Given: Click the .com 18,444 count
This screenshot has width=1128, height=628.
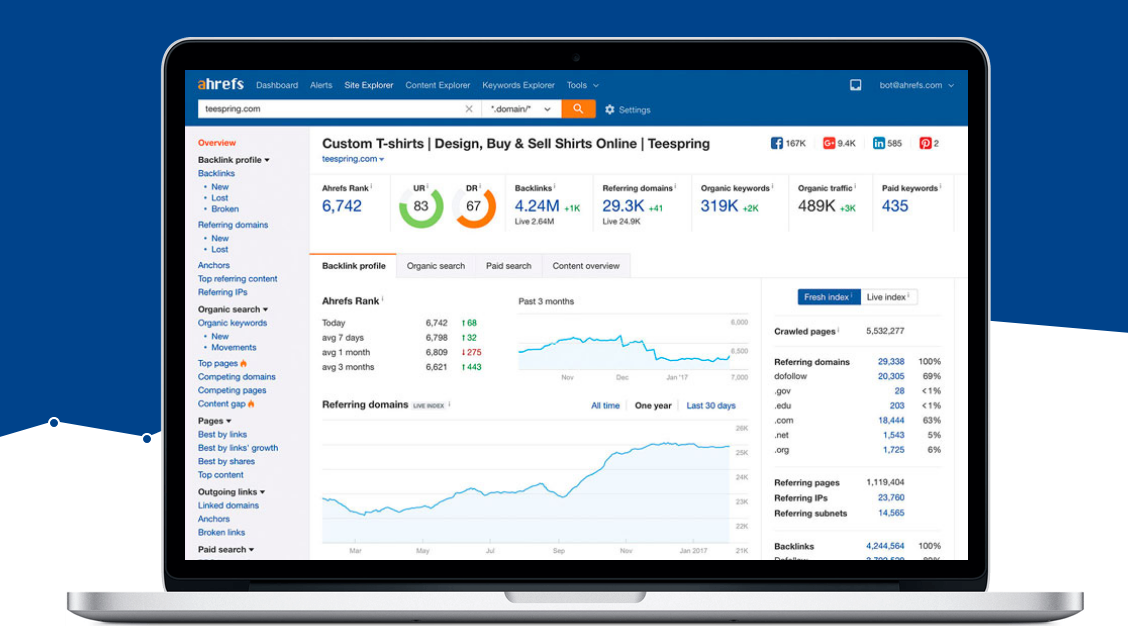Looking at the screenshot, I should pos(891,420).
